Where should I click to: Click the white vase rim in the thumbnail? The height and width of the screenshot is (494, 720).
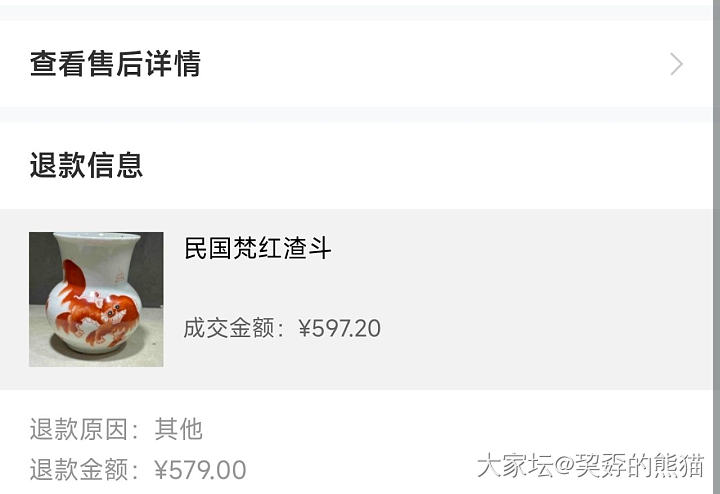click(x=97, y=238)
